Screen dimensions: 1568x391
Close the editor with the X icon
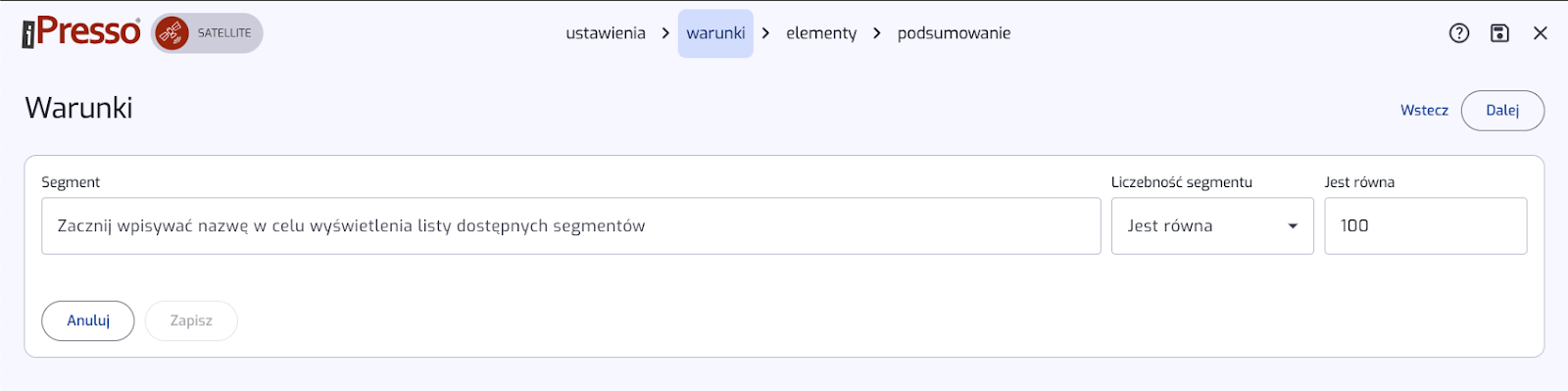pyautogui.click(x=1541, y=33)
